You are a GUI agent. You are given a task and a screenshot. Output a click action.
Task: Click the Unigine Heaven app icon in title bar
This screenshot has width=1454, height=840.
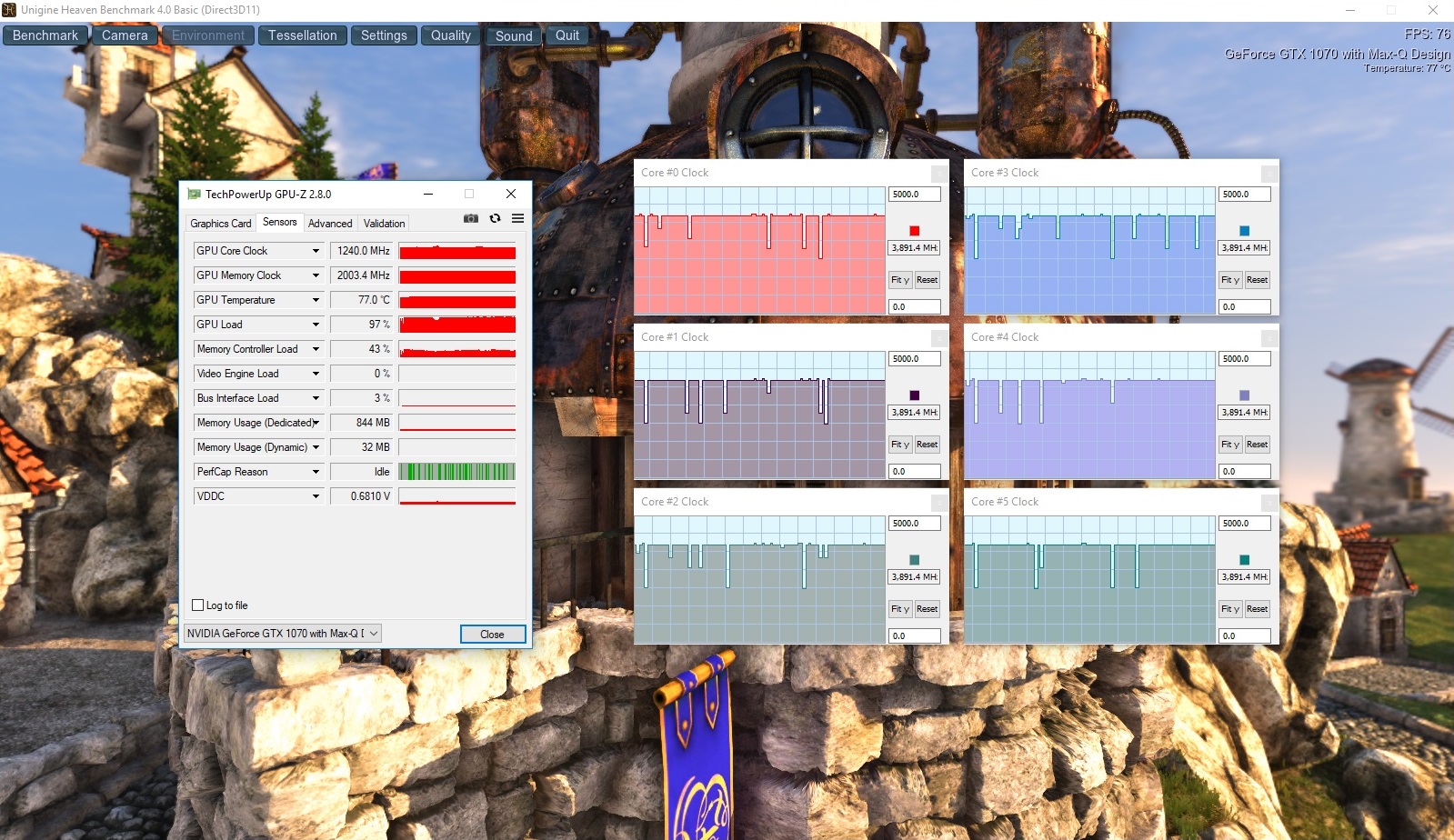[9, 10]
